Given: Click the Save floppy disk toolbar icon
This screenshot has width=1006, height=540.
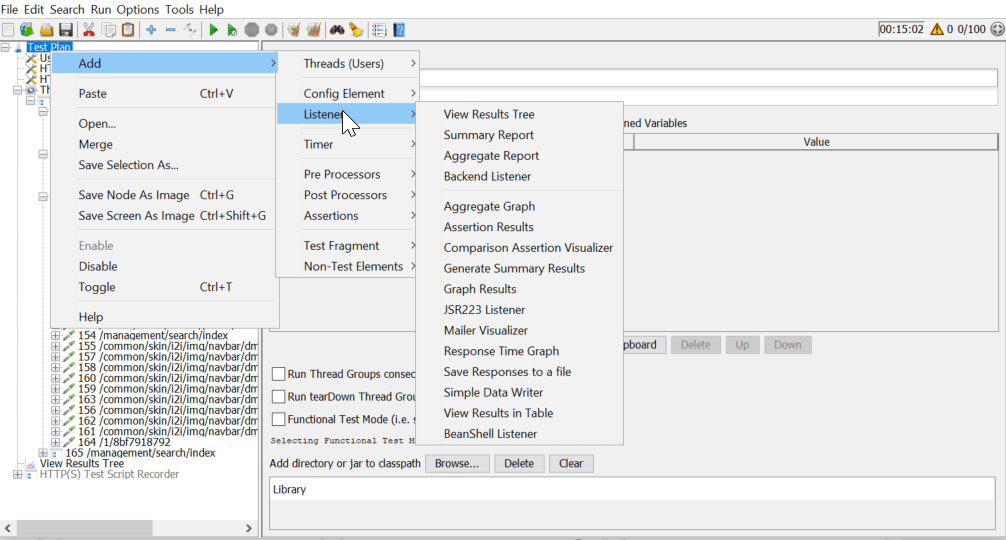Looking at the screenshot, I should [66, 30].
